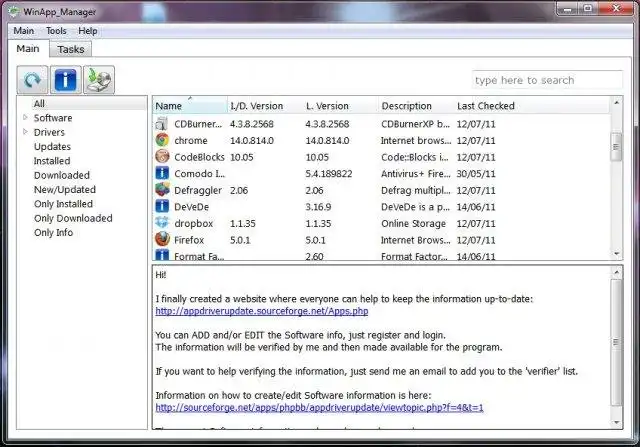Select the chrome name cell

[x=191, y=140]
